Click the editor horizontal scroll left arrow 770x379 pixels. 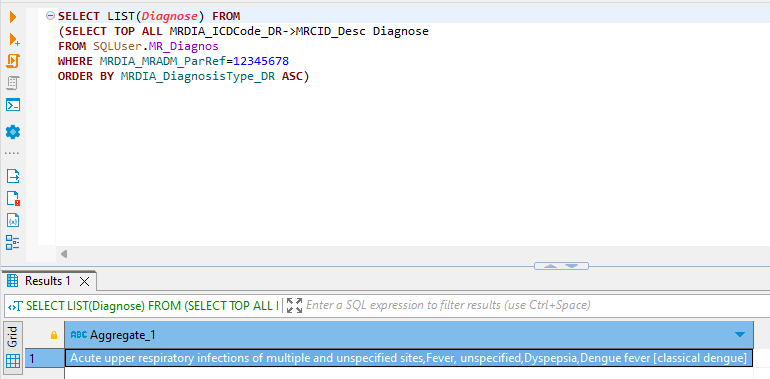click(63, 254)
